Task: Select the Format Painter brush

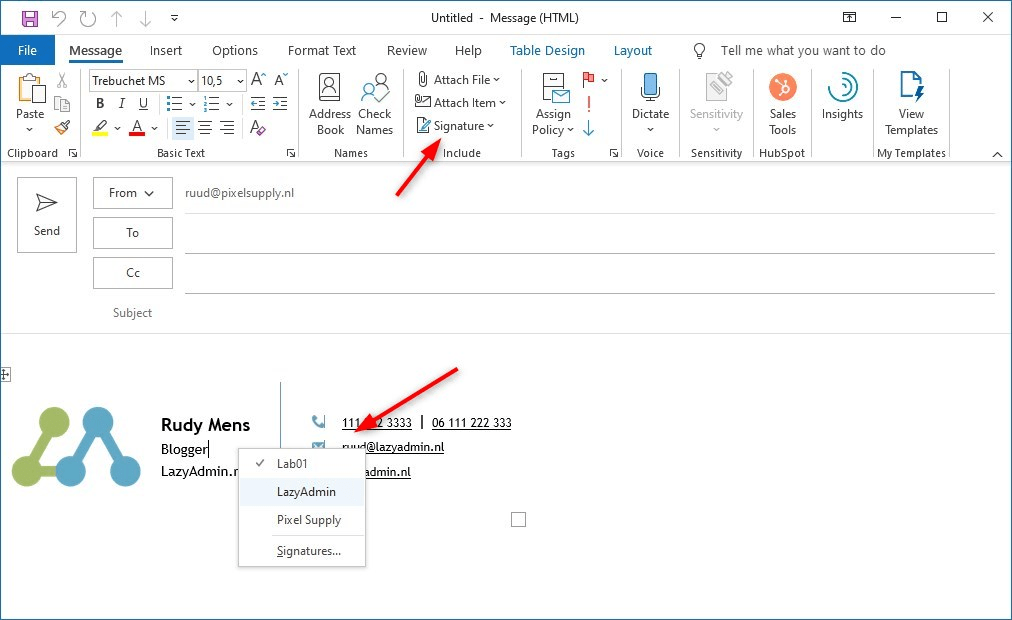Action: click(x=62, y=127)
